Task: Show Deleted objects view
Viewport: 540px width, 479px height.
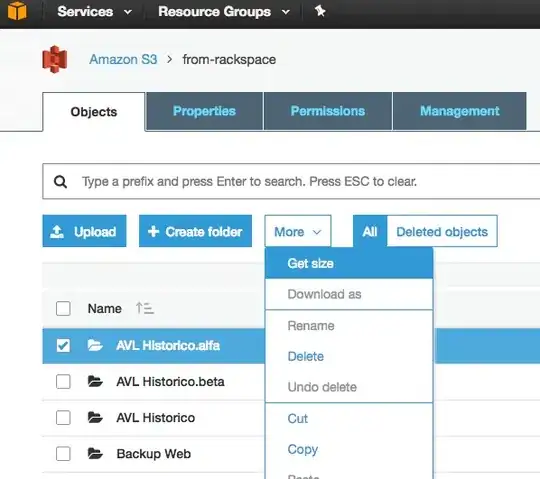Action: coord(442,231)
